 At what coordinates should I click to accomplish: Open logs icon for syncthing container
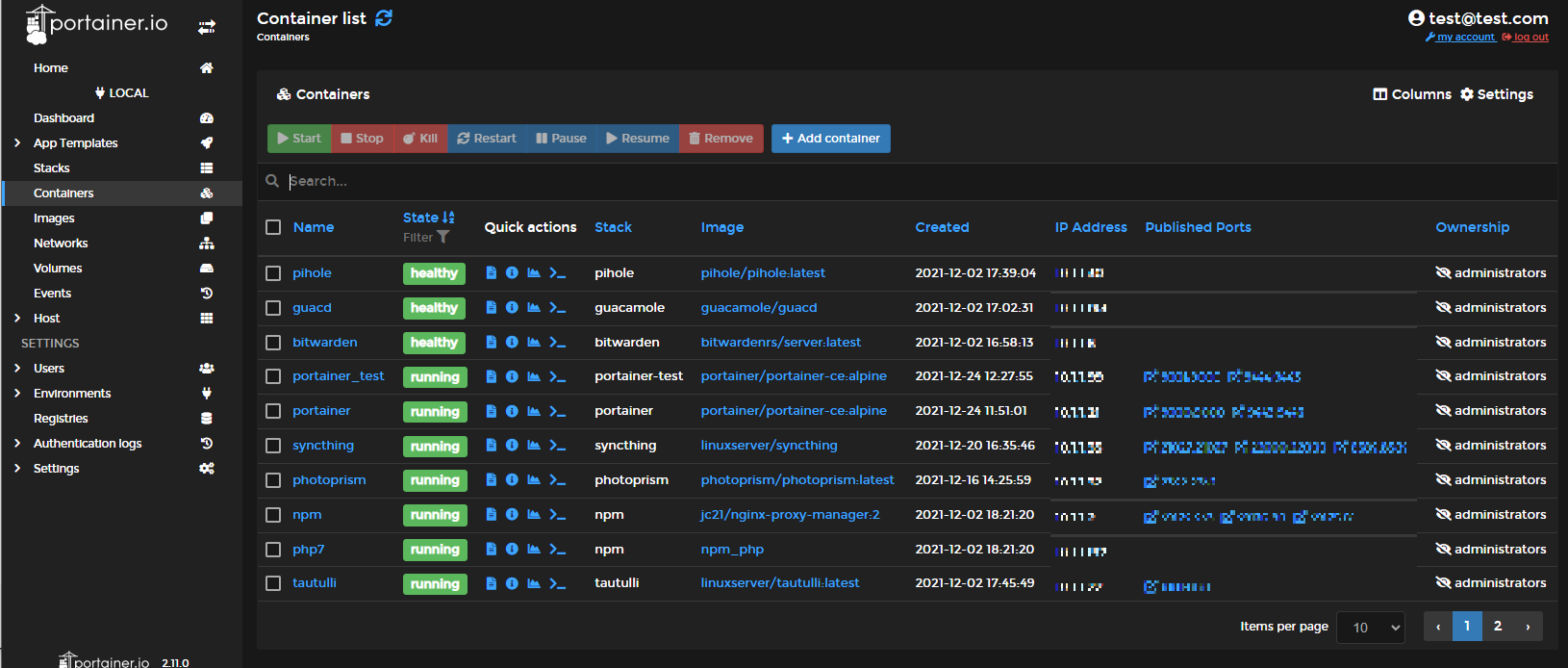click(x=491, y=446)
